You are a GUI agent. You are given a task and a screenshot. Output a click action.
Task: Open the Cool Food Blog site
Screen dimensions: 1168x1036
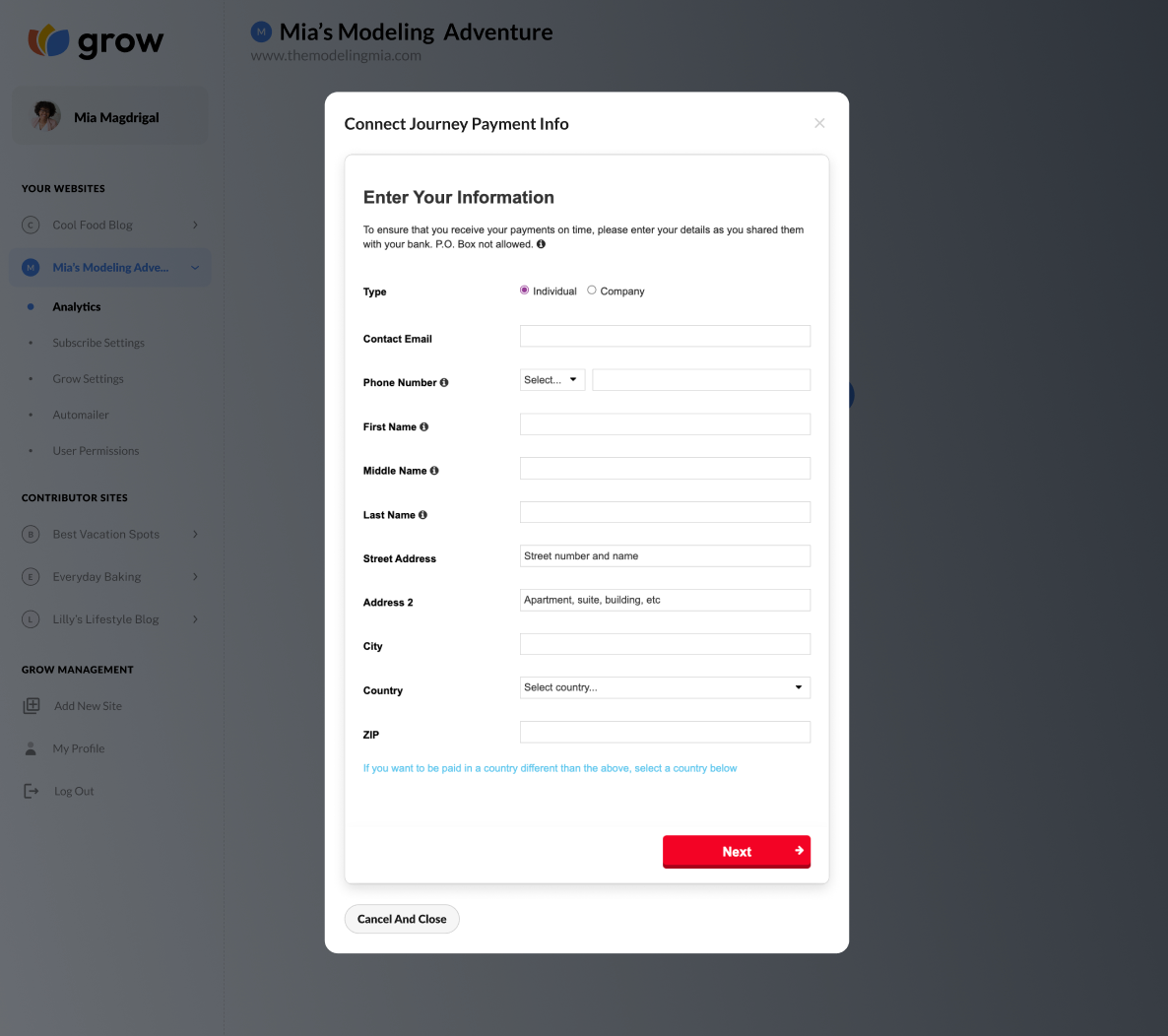coord(93,225)
